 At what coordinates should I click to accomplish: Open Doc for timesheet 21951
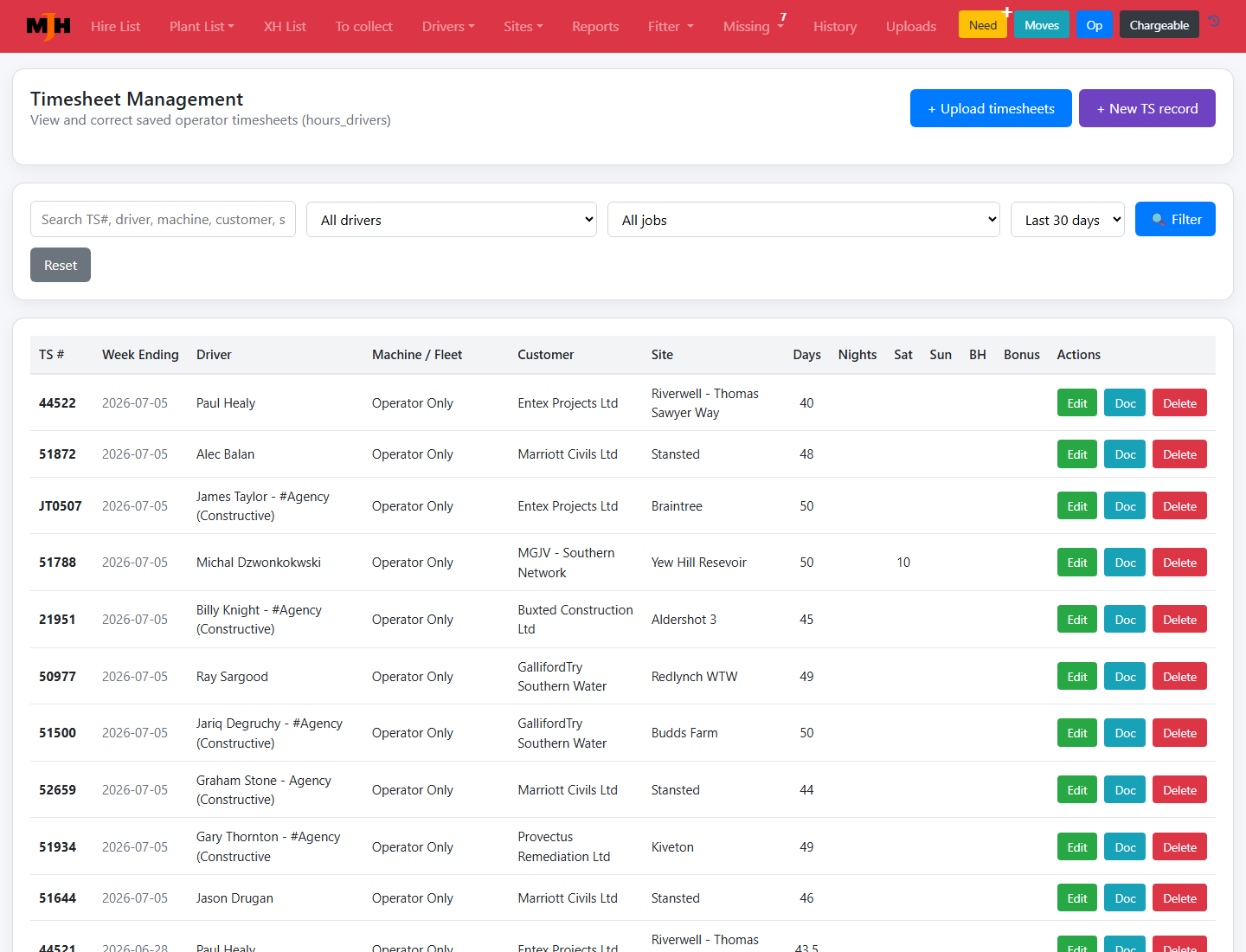1126,620
